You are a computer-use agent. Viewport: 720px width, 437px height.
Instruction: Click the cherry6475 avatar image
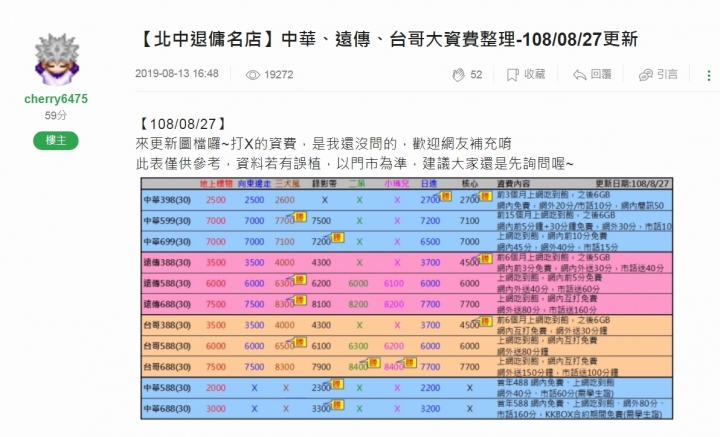57,59
